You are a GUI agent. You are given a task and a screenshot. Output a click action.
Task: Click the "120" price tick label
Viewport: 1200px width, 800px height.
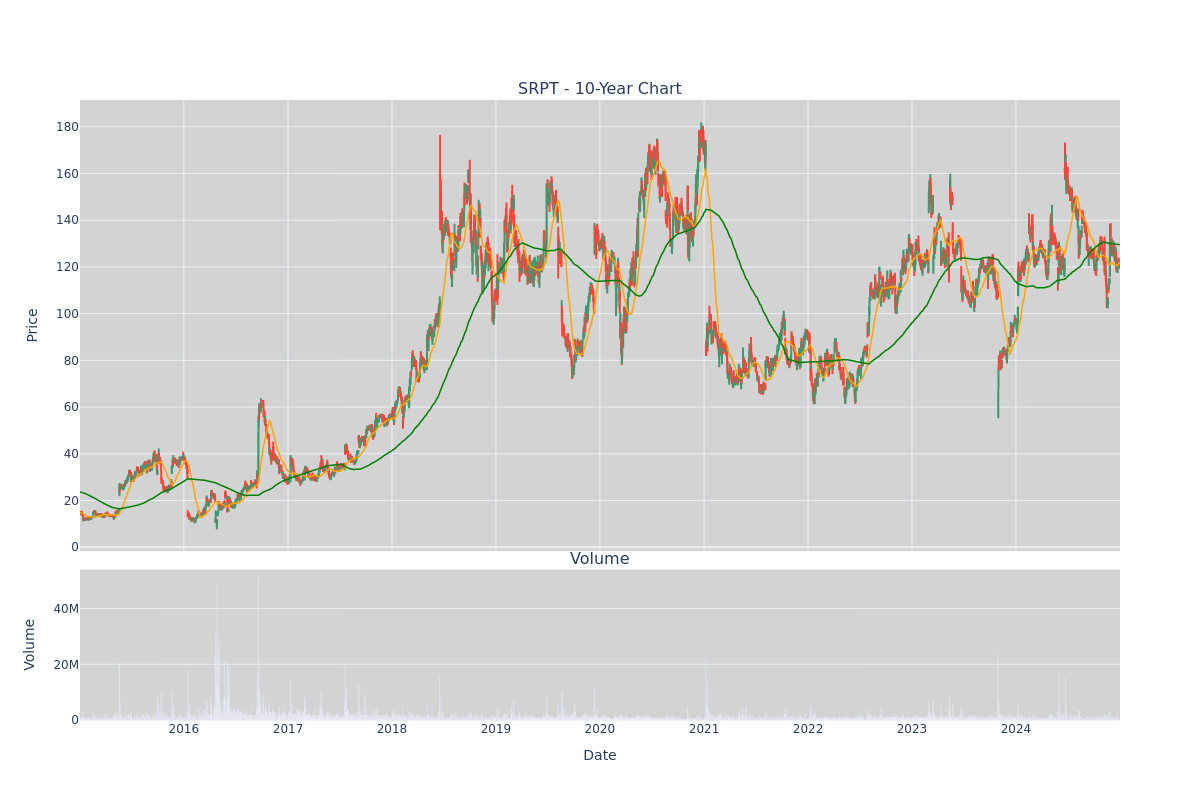click(x=67, y=267)
